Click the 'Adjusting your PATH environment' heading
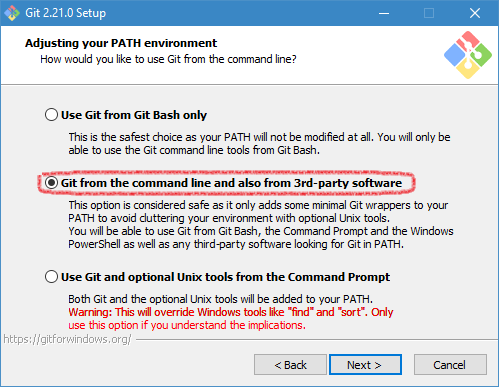The height and width of the screenshot is (387, 499). click(121, 43)
